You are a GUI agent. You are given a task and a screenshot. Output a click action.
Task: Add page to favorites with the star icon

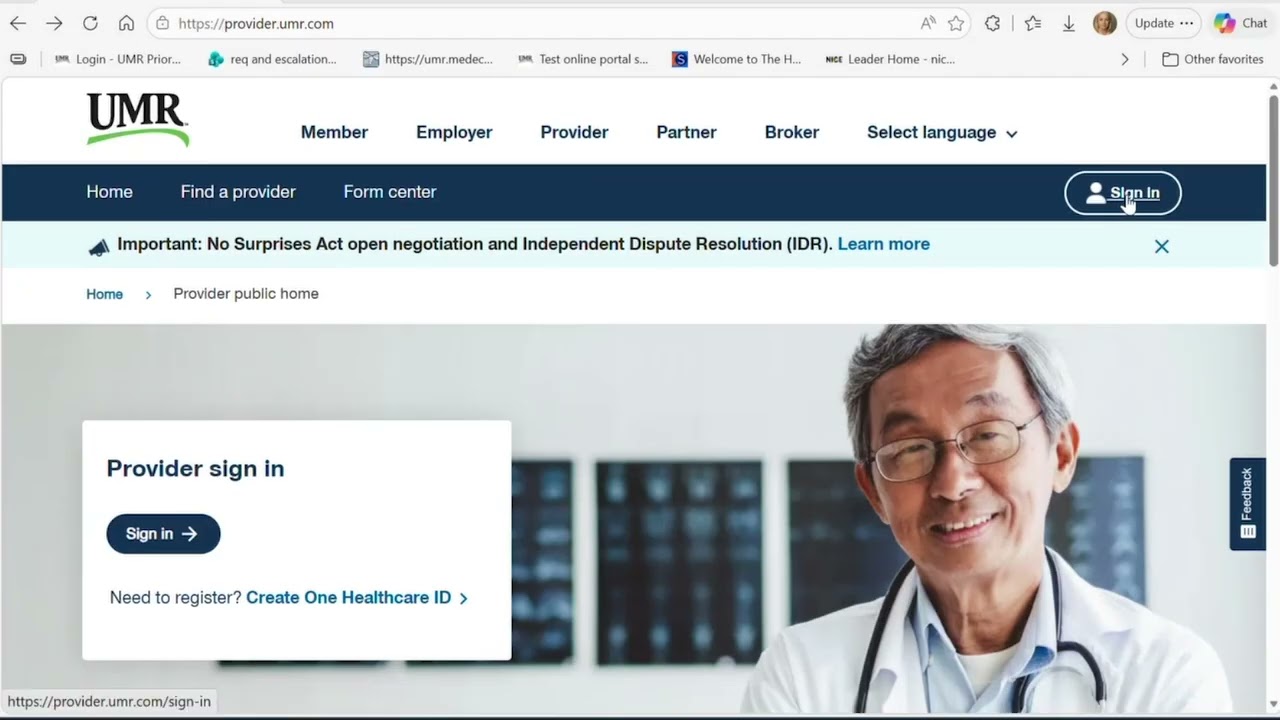pyautogui.click(x=956, y=23)
